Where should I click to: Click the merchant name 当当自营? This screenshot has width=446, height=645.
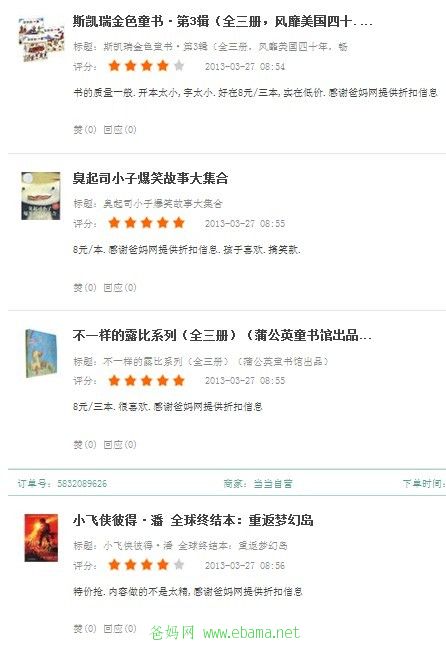coord(273,484)
